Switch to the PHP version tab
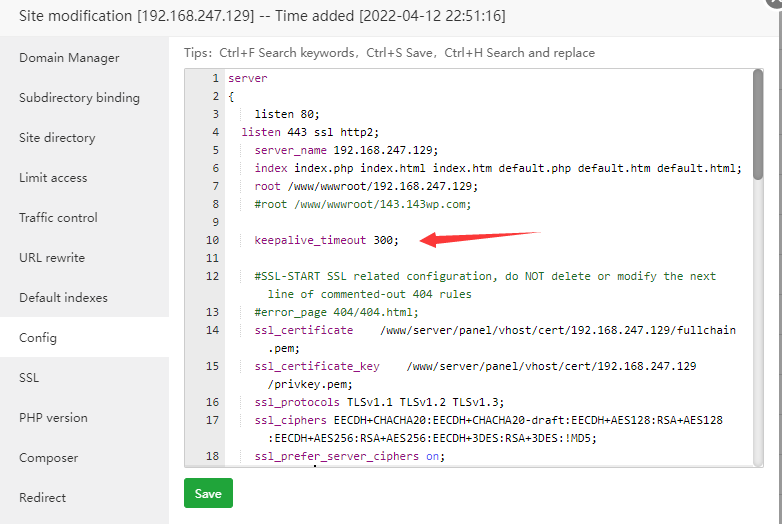 53,417
